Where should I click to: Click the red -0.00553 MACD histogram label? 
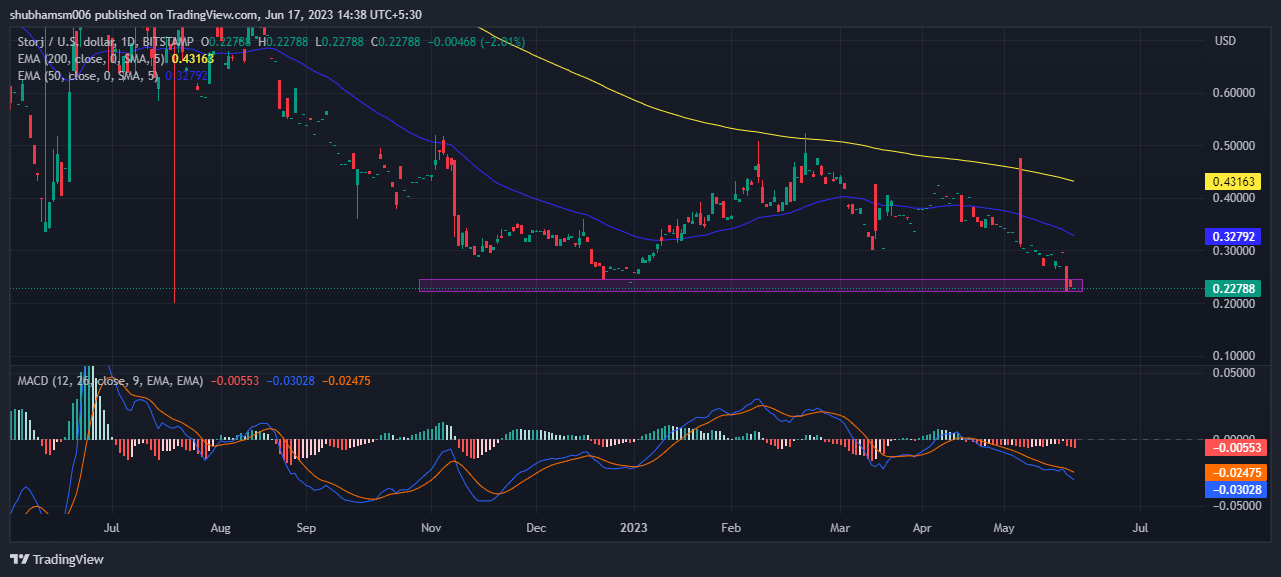[x=1238, y=447]
